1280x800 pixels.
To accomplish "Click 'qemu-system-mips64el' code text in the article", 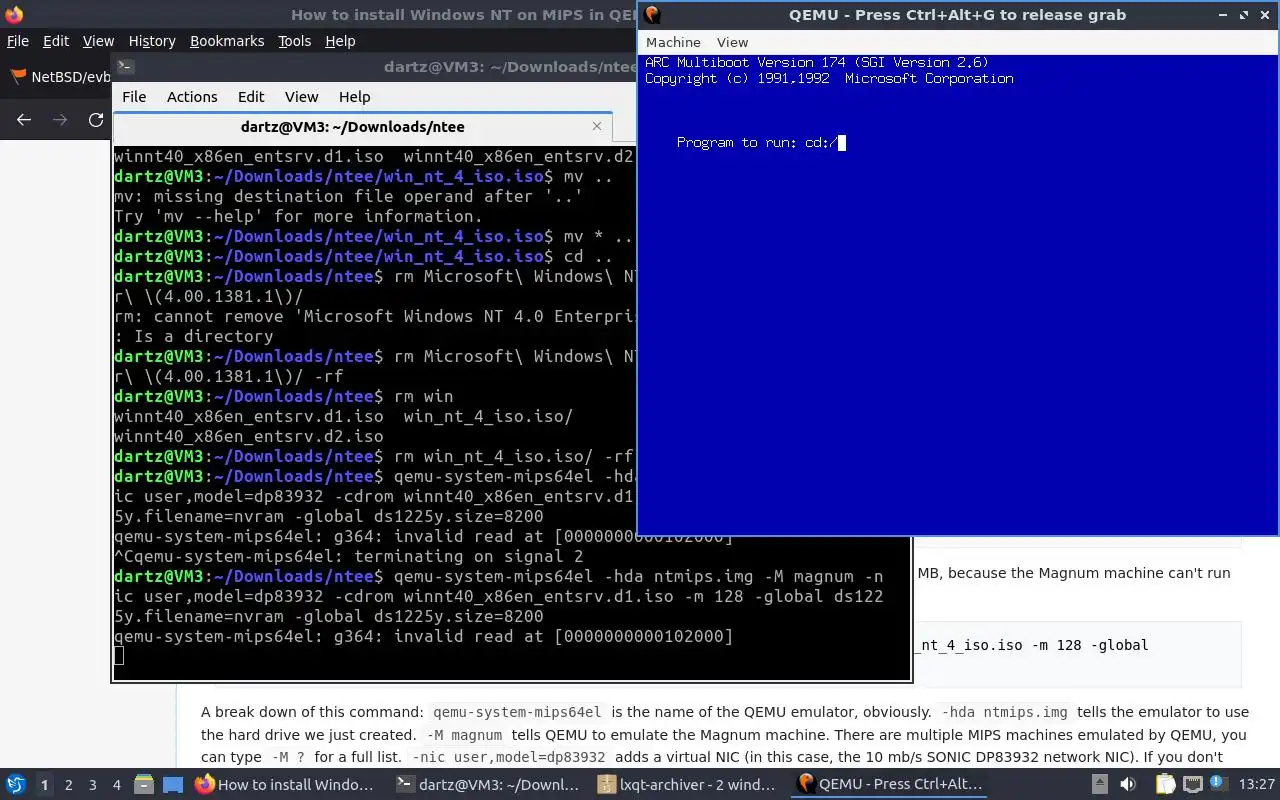I will 517,712.
